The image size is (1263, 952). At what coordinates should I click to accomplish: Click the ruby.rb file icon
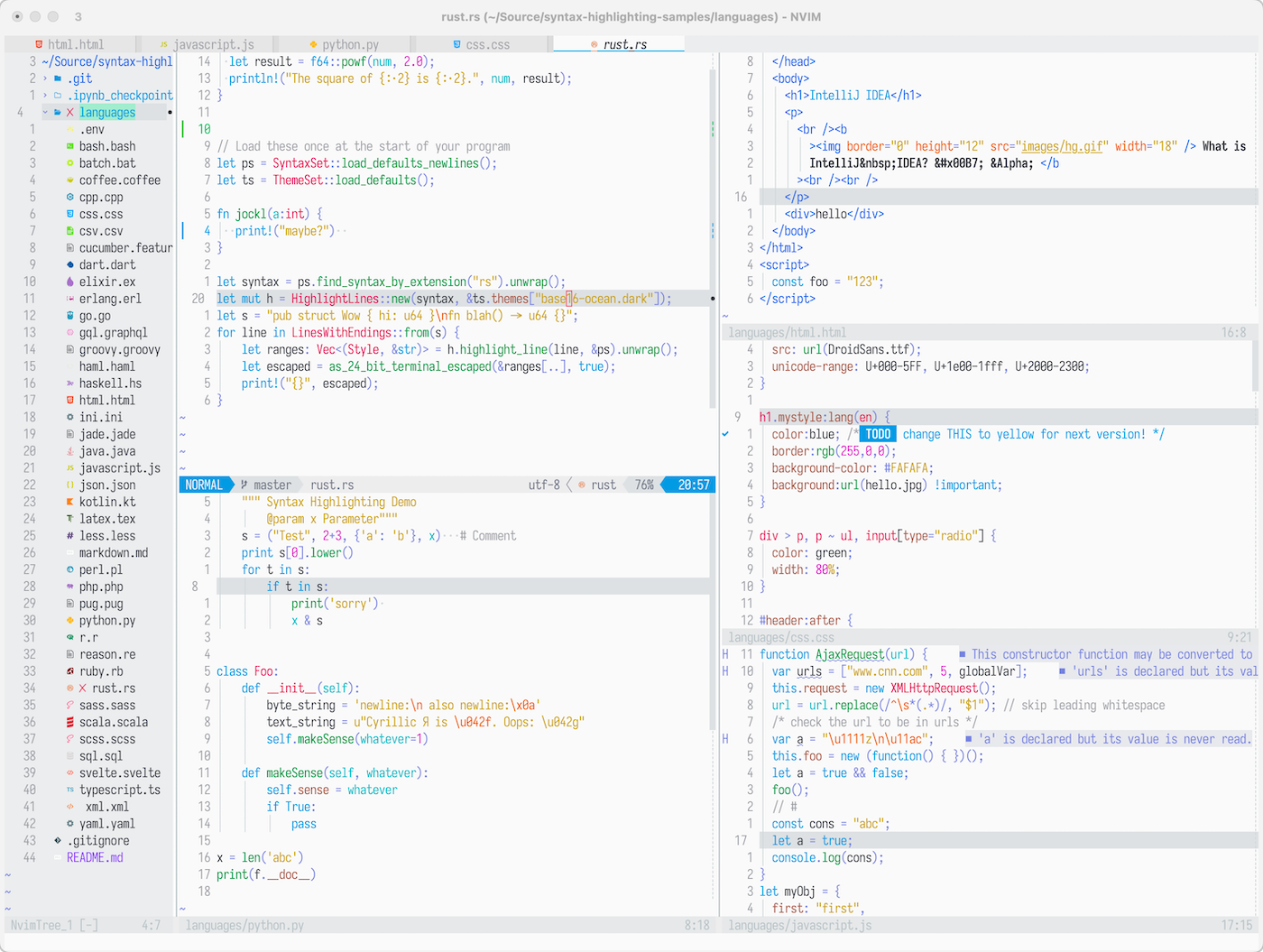(70, 671)
